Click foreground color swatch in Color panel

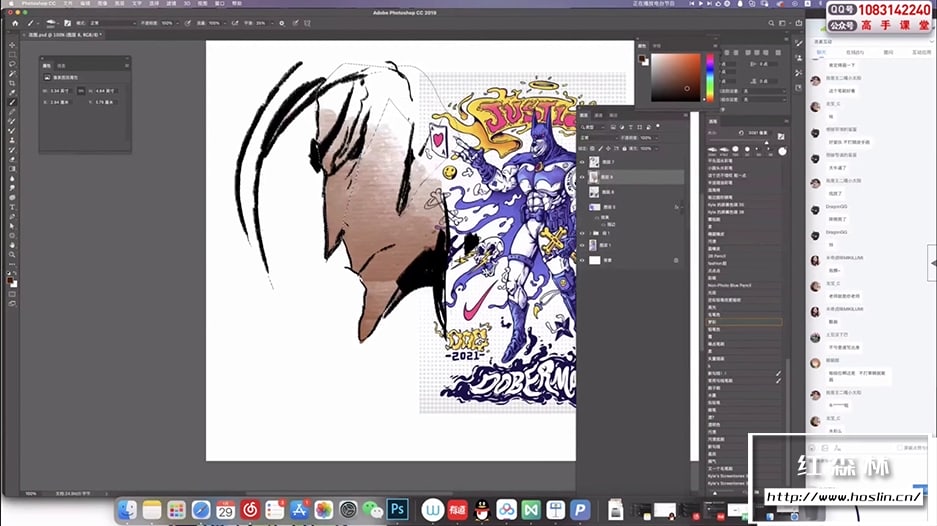[x=641, y=59]
